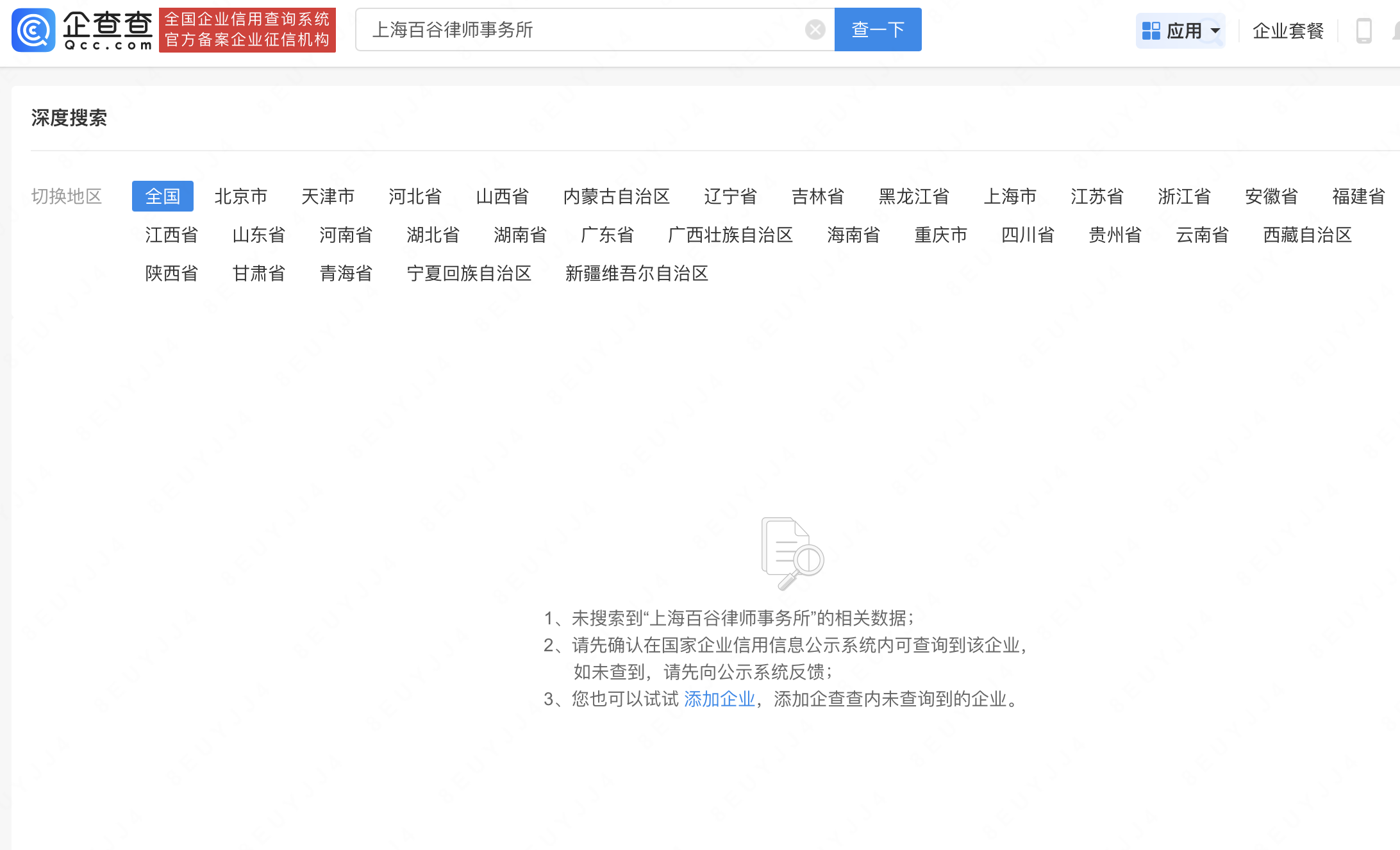Filter results by 上海市
Image resolution: width=1400 pixels, height=850 pixels.
point(1010,196)
